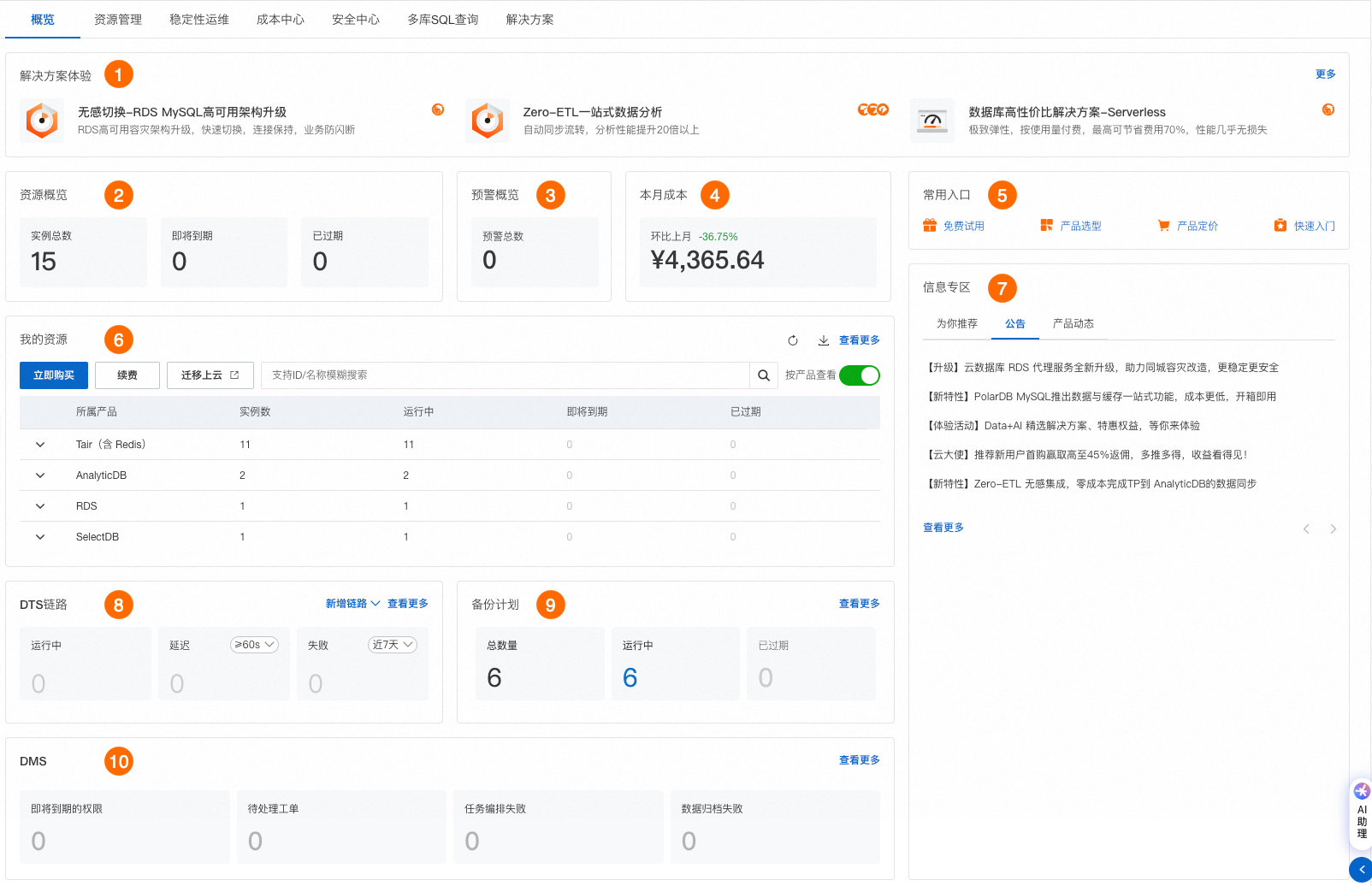Click 查看更多 in DMS section
The image size is (1372, 886).
(x=860, y=760)
